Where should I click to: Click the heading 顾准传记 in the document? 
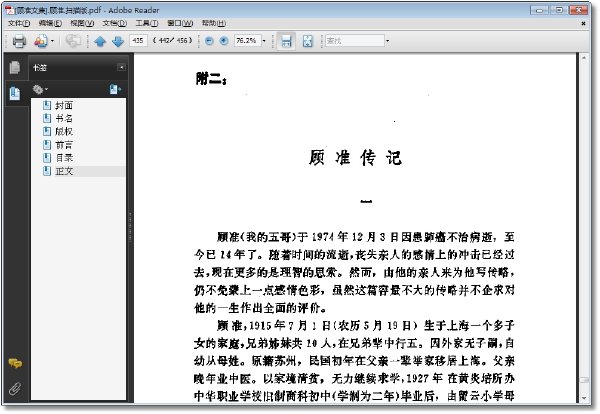coord(355,158)
